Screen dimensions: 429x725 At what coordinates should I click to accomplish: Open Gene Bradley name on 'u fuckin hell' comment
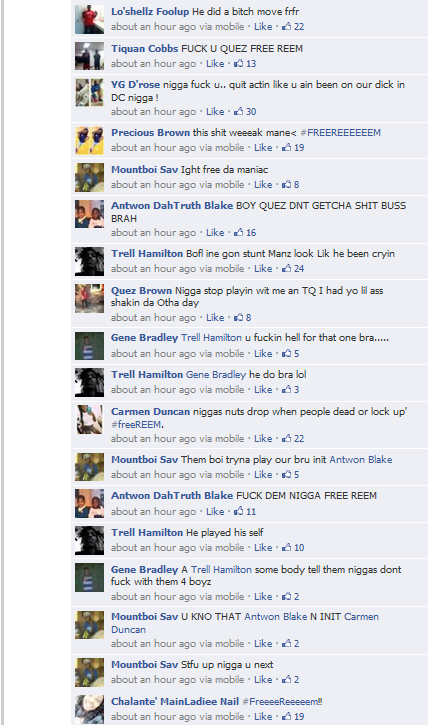pos(144,338)
